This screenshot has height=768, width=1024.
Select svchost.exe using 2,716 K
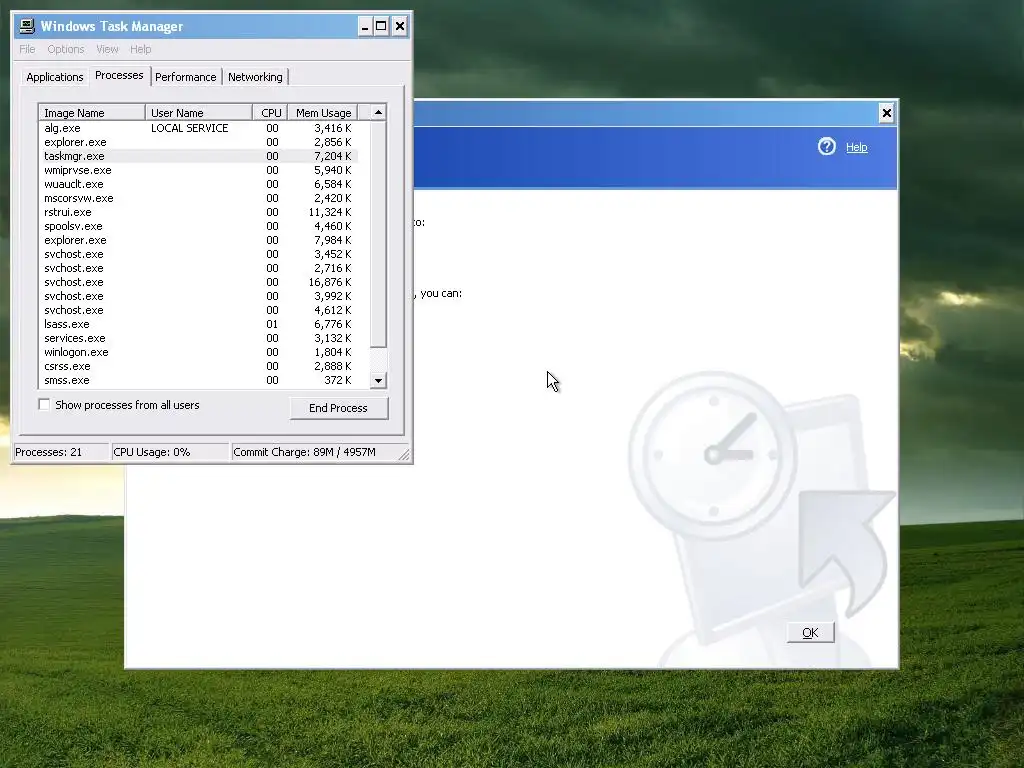199,268
